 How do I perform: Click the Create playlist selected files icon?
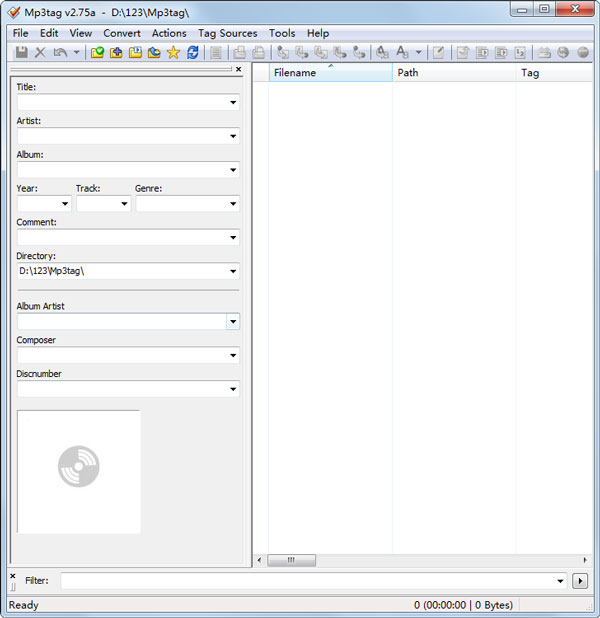[501, 52]
